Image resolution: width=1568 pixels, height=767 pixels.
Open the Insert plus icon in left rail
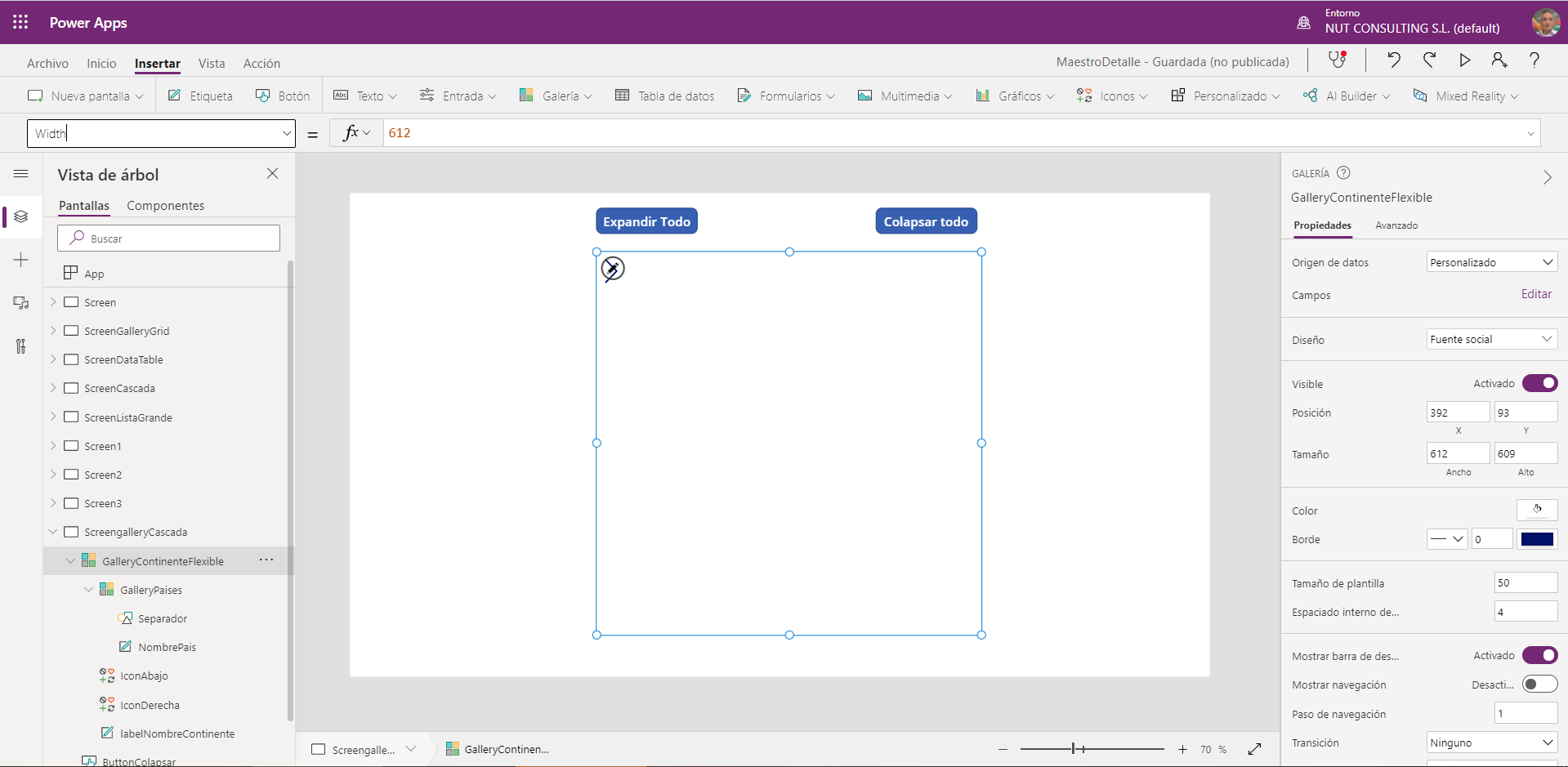pos(21,260)
